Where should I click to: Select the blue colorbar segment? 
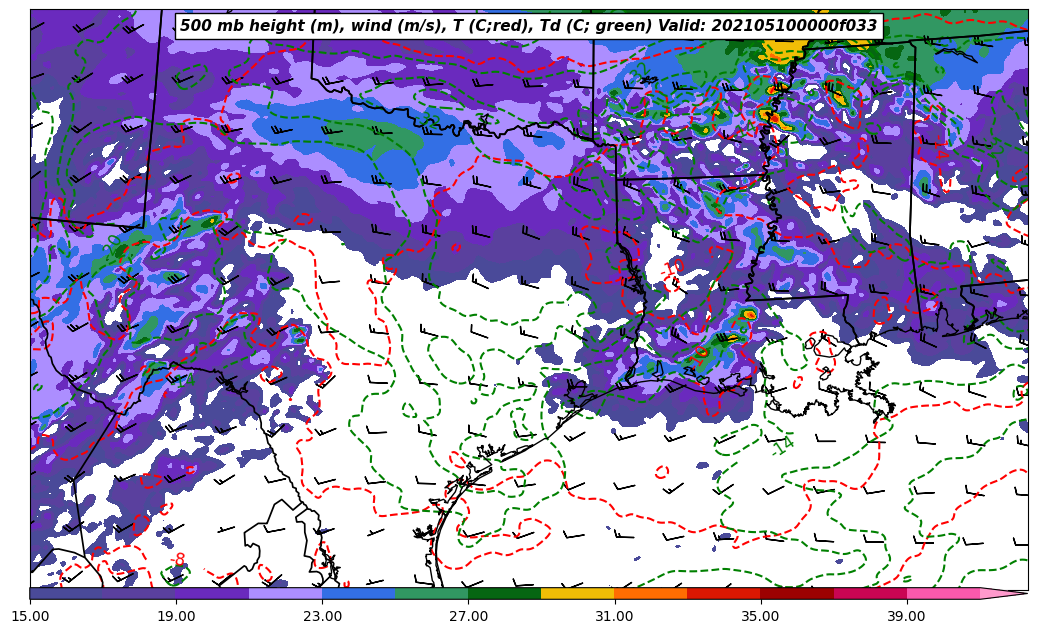point(358,593)
